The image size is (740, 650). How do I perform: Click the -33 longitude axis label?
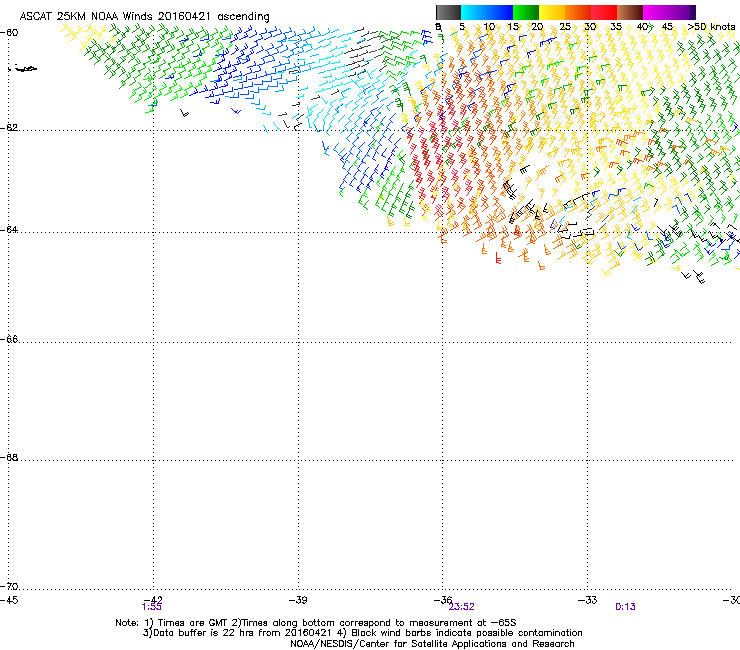588,600
